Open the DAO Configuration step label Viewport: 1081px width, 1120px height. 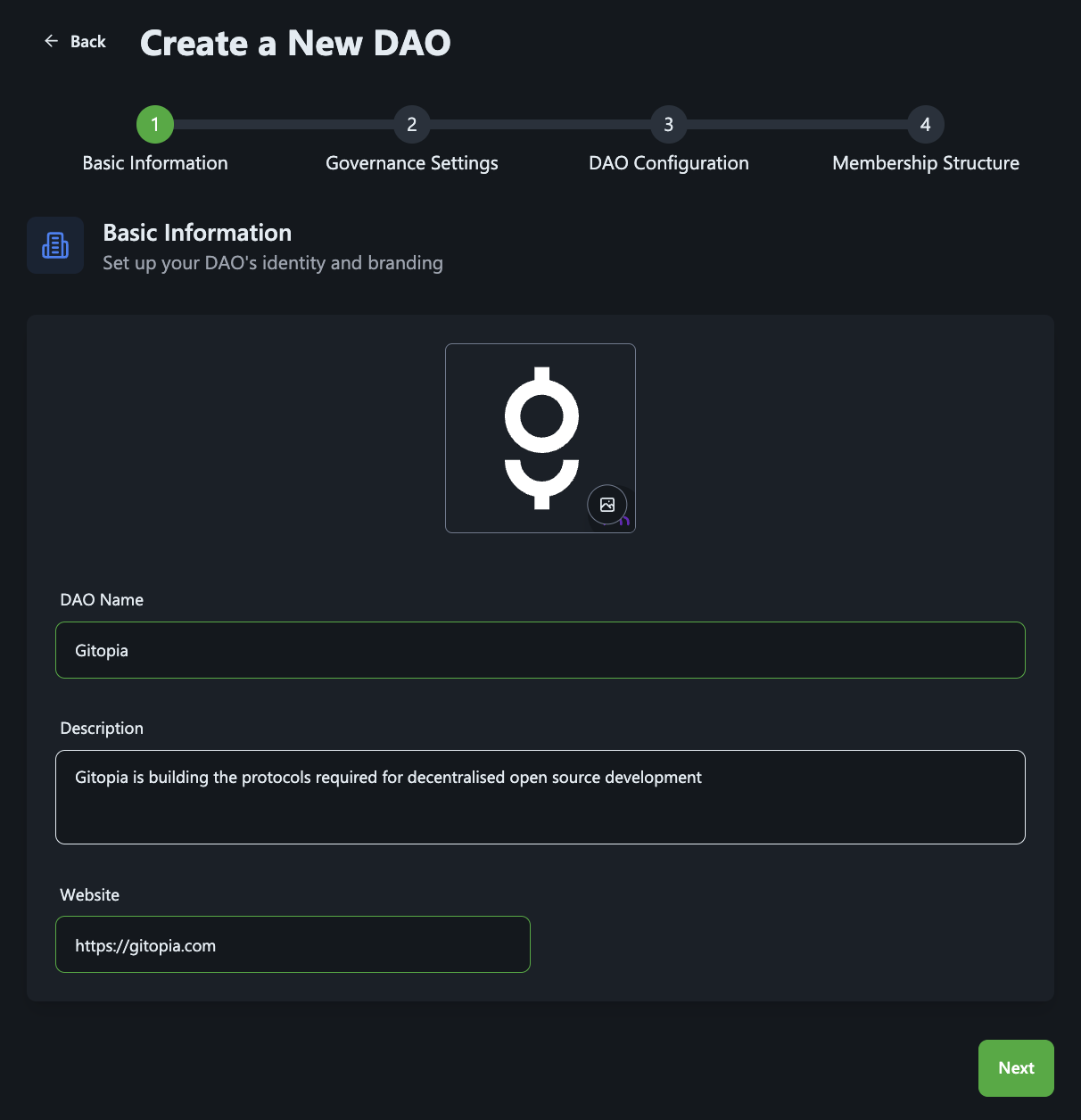click(669, 163)
